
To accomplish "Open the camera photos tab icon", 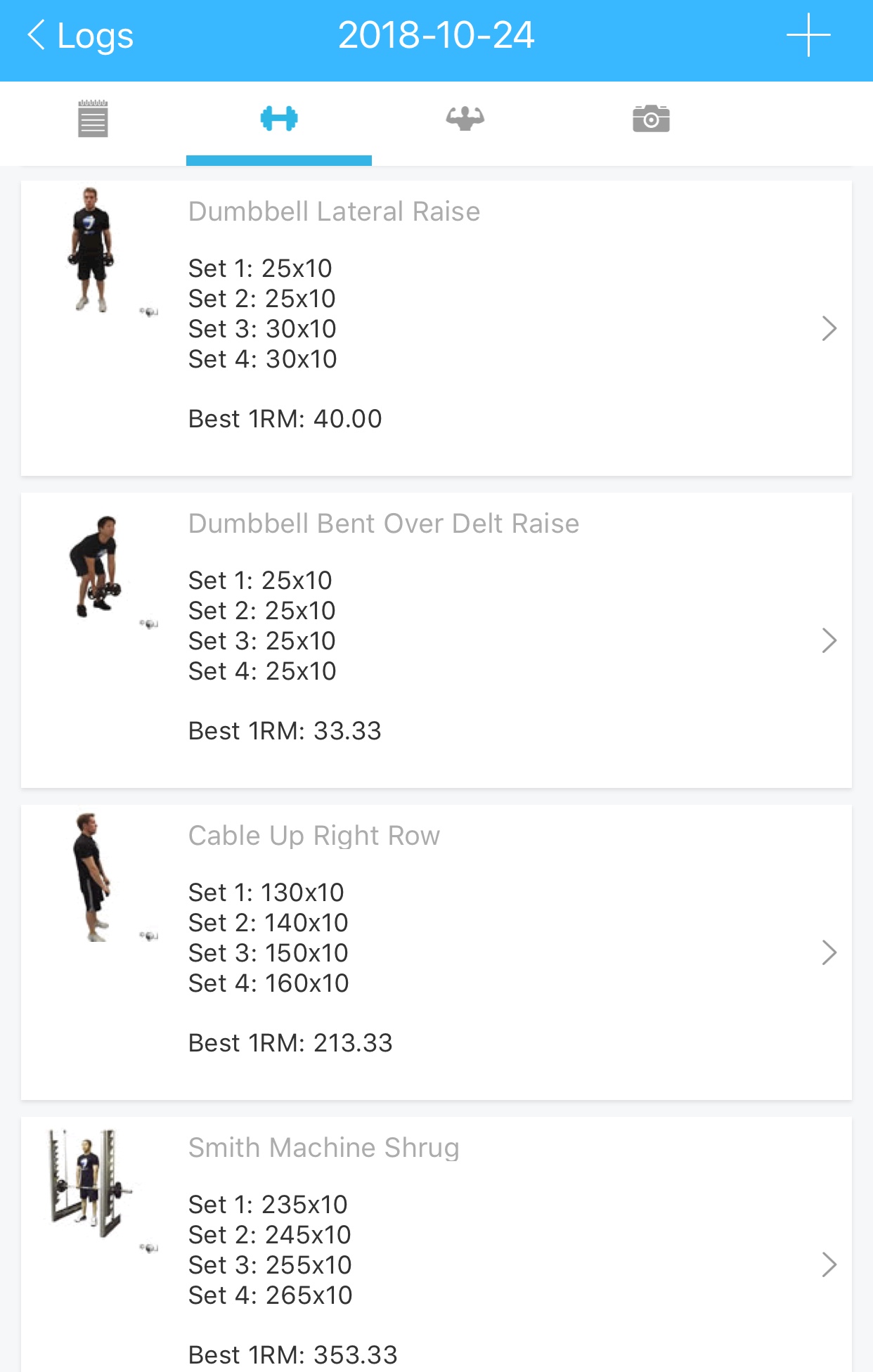I will [651, 119].
